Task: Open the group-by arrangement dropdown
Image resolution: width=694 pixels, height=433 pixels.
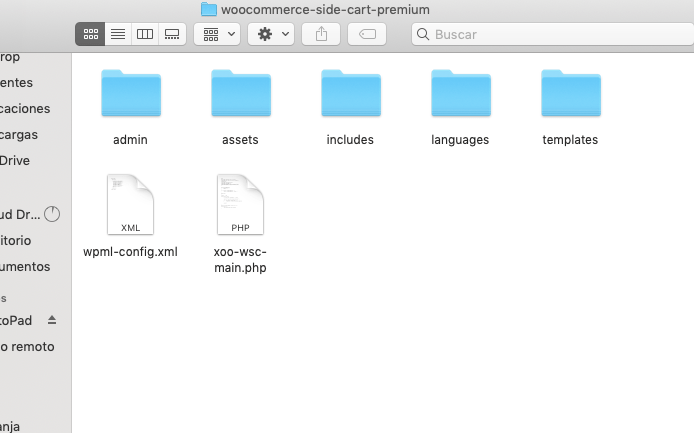Action: [x=217, y=34]
